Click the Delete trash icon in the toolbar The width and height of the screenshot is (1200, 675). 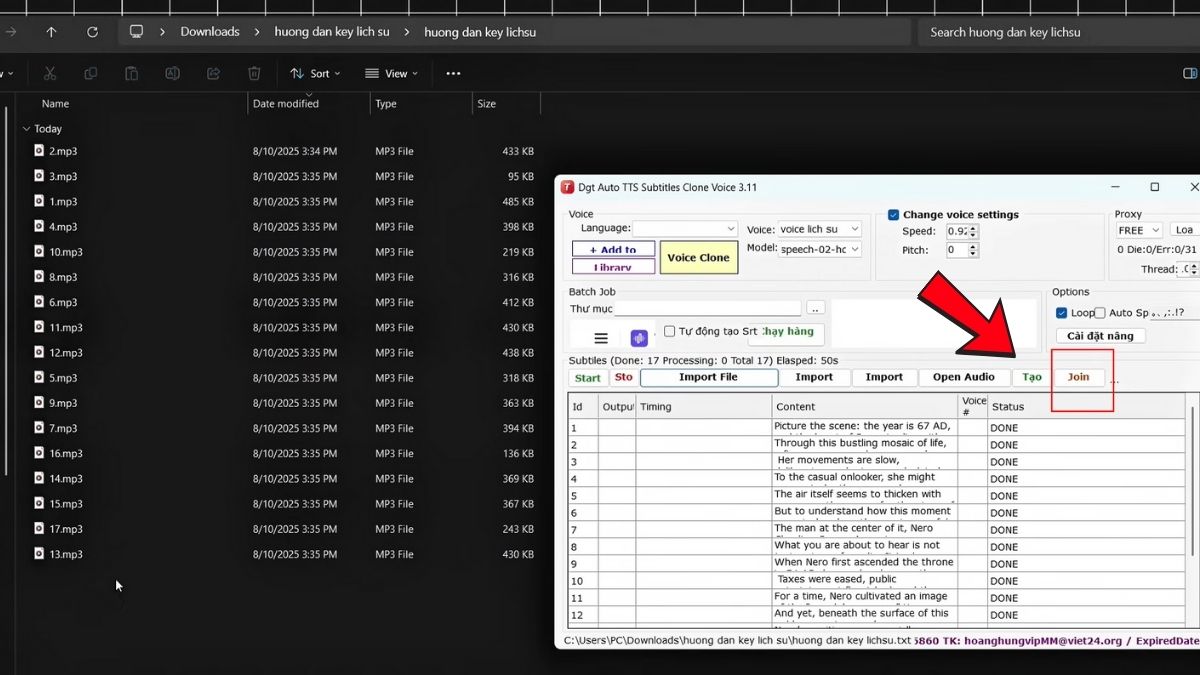pyautogui.click(x=254, y=73)
